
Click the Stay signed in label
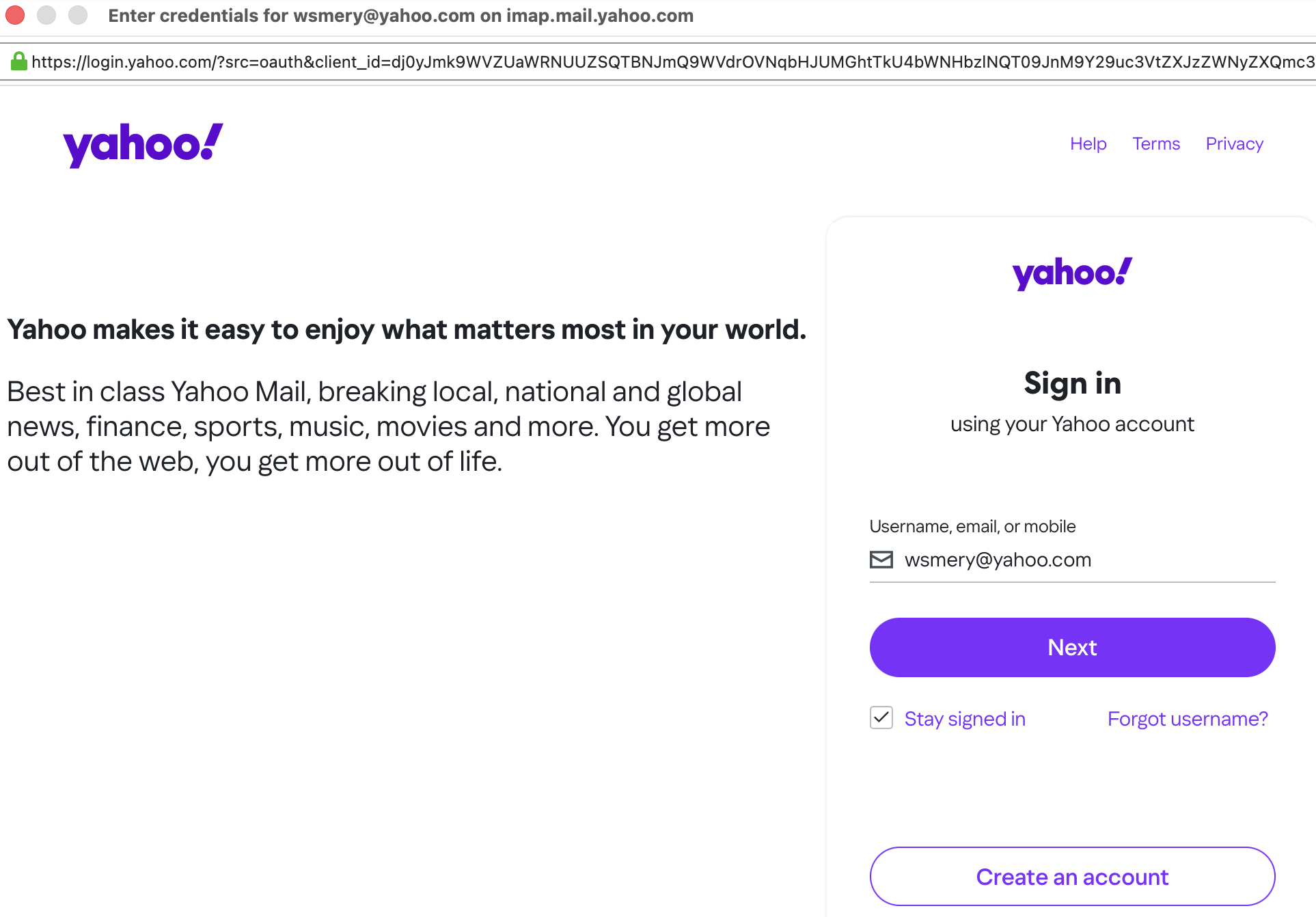[x=965, y=719]
